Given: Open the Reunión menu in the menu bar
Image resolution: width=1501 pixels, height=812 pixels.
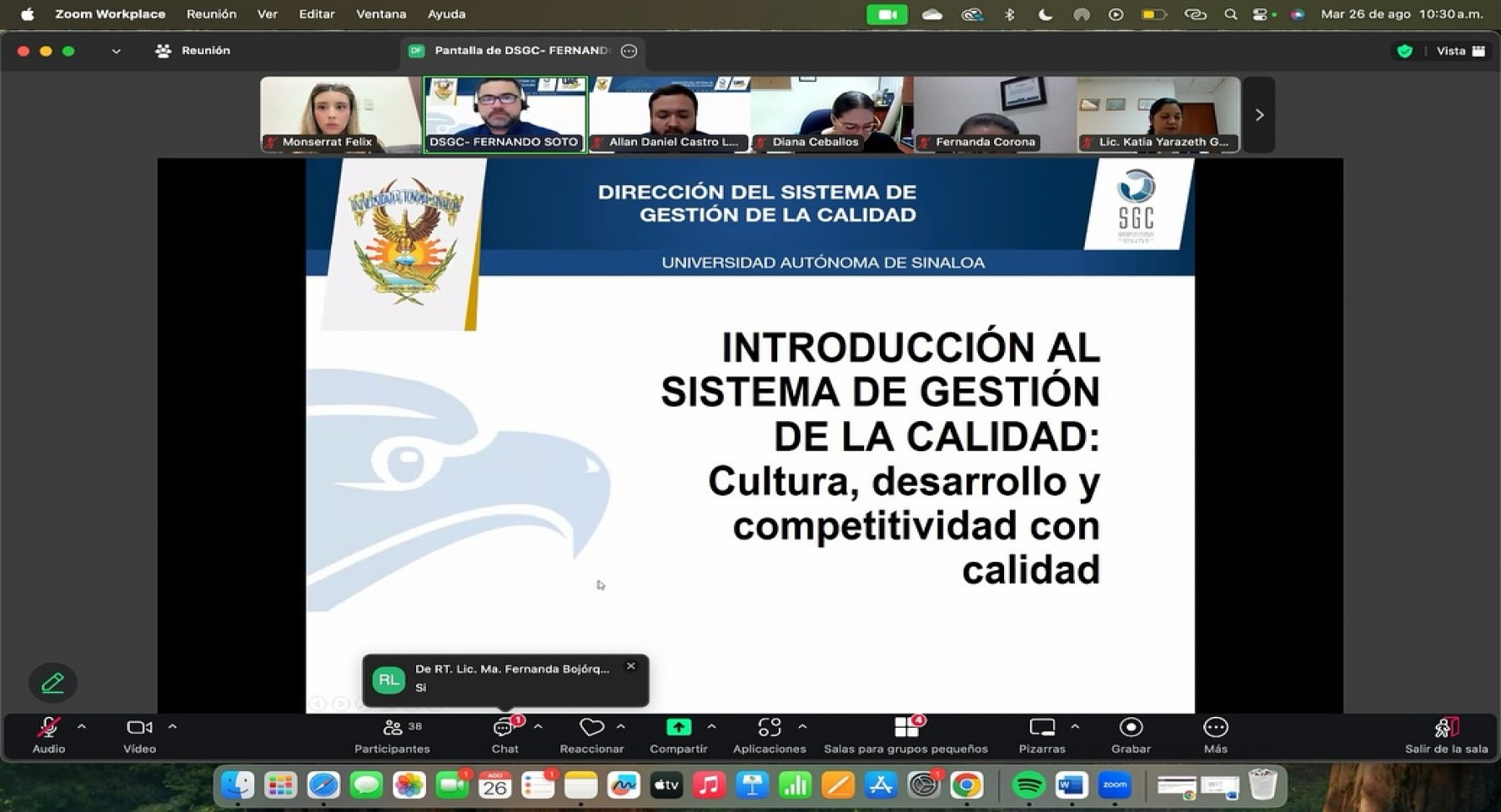Looking at the screenshot, I should click(x=211, y=13).
